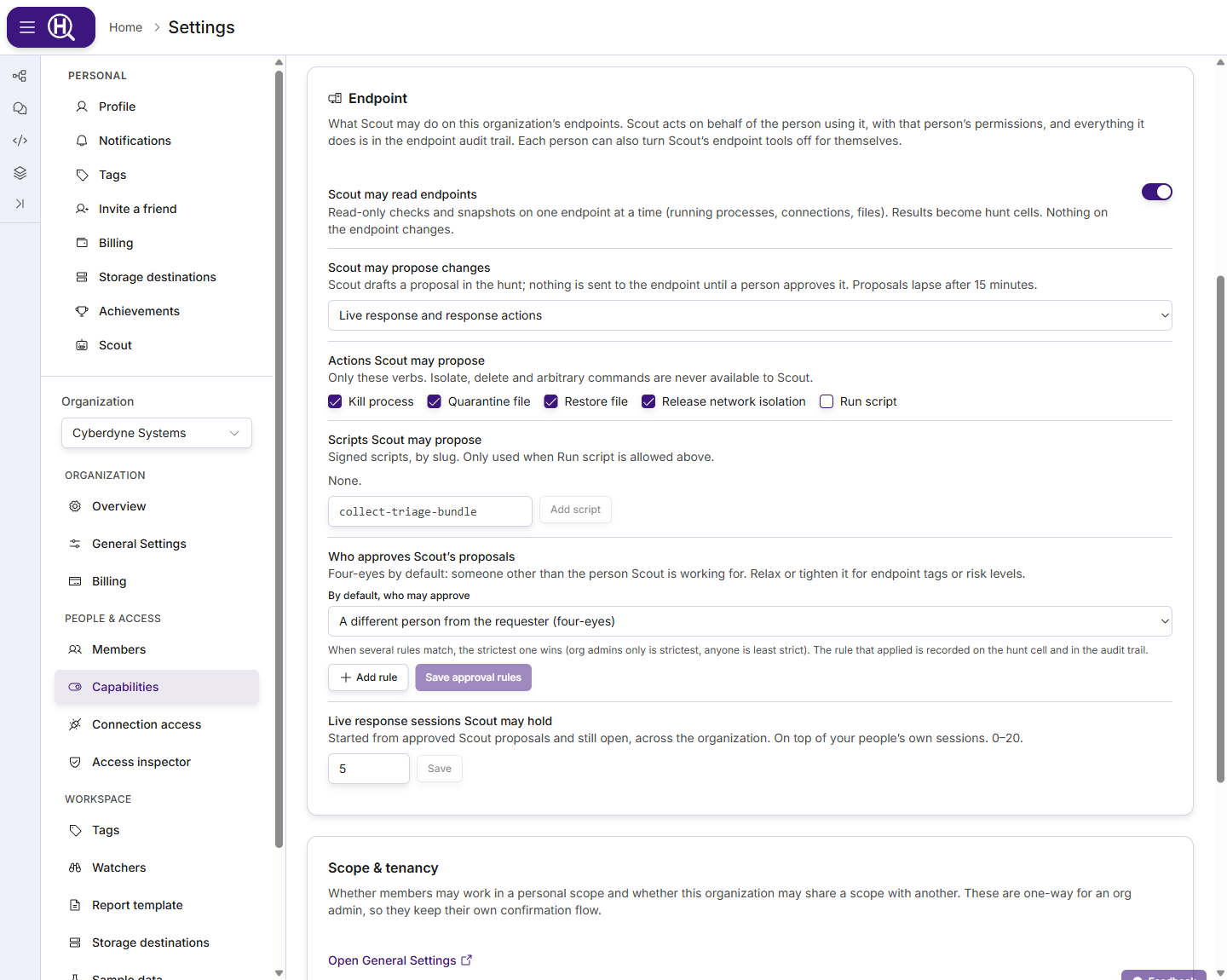Click the Invite a friend icon
This screenshot has height=980, width=1227.
(x=82, y=209)
